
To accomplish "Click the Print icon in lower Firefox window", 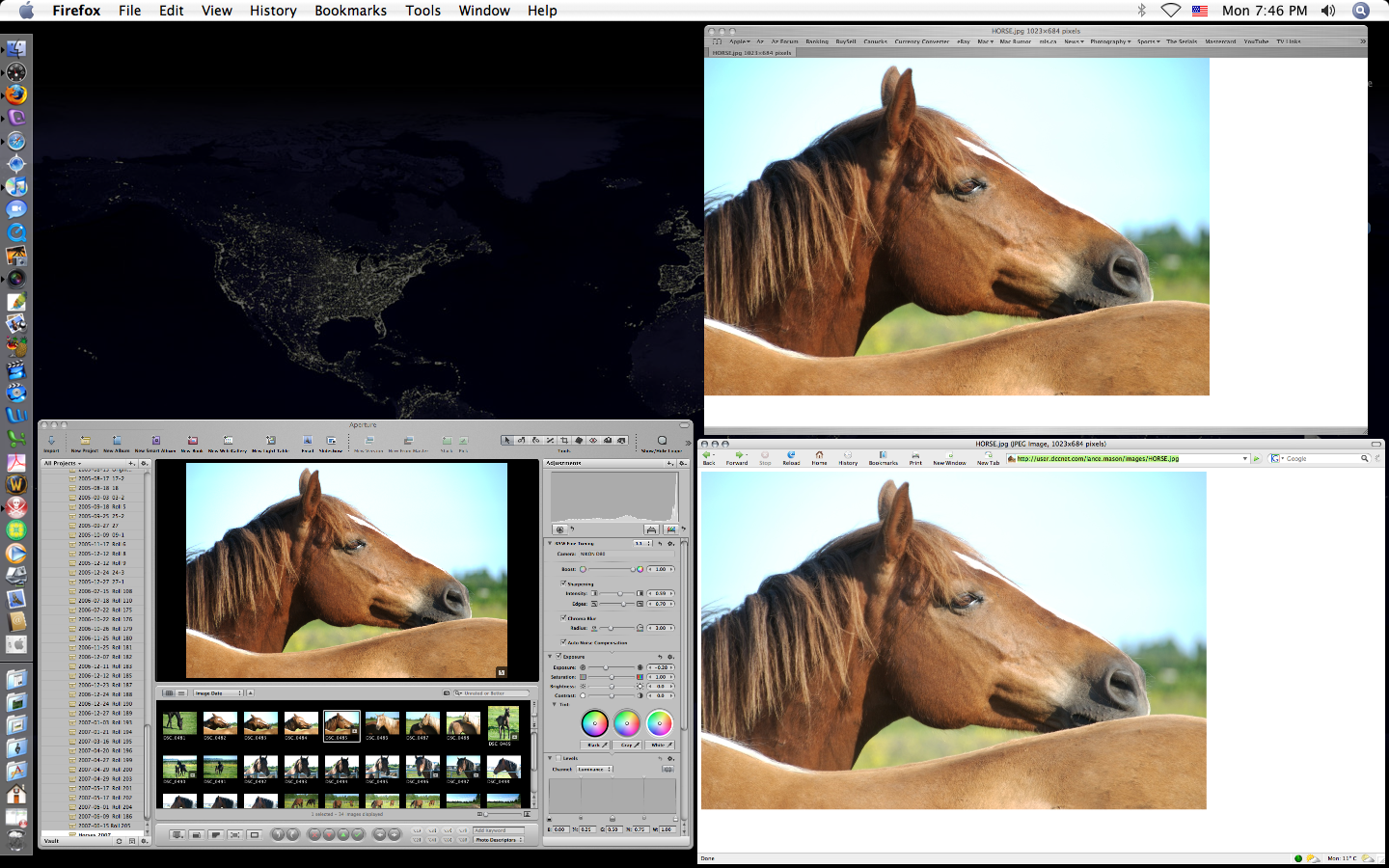I will (915, 457).
